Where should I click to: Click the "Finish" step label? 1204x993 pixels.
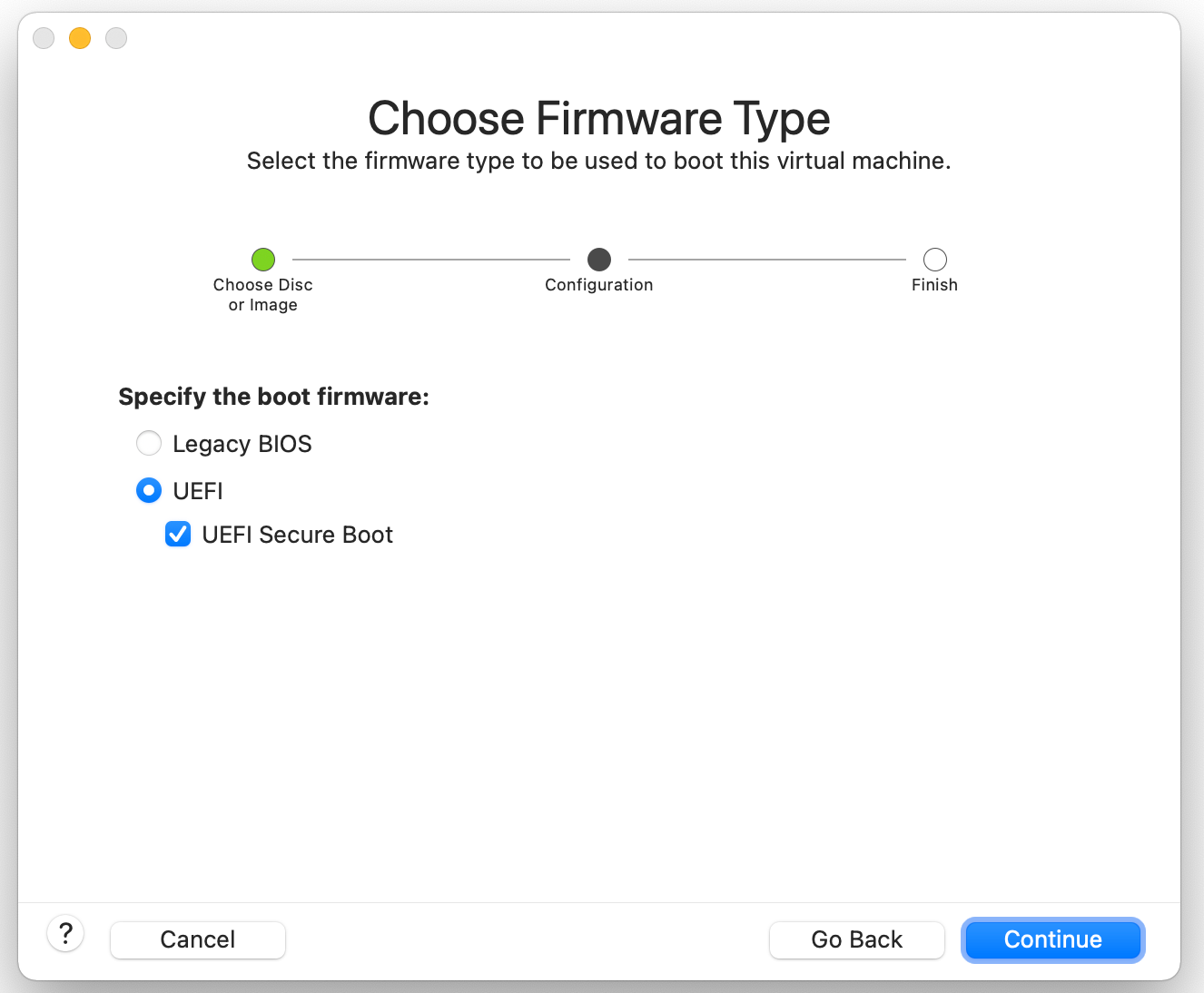tap(934, 285)
